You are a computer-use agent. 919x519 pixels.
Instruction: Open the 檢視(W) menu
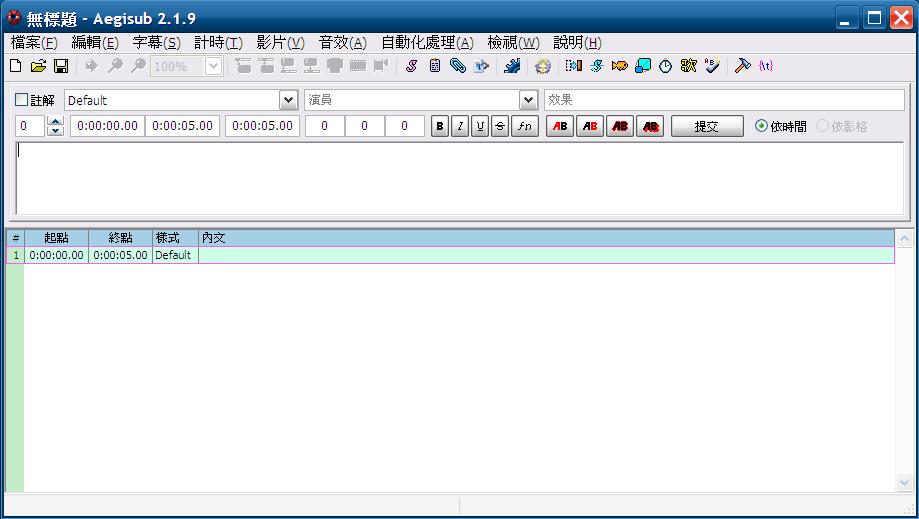513,43
